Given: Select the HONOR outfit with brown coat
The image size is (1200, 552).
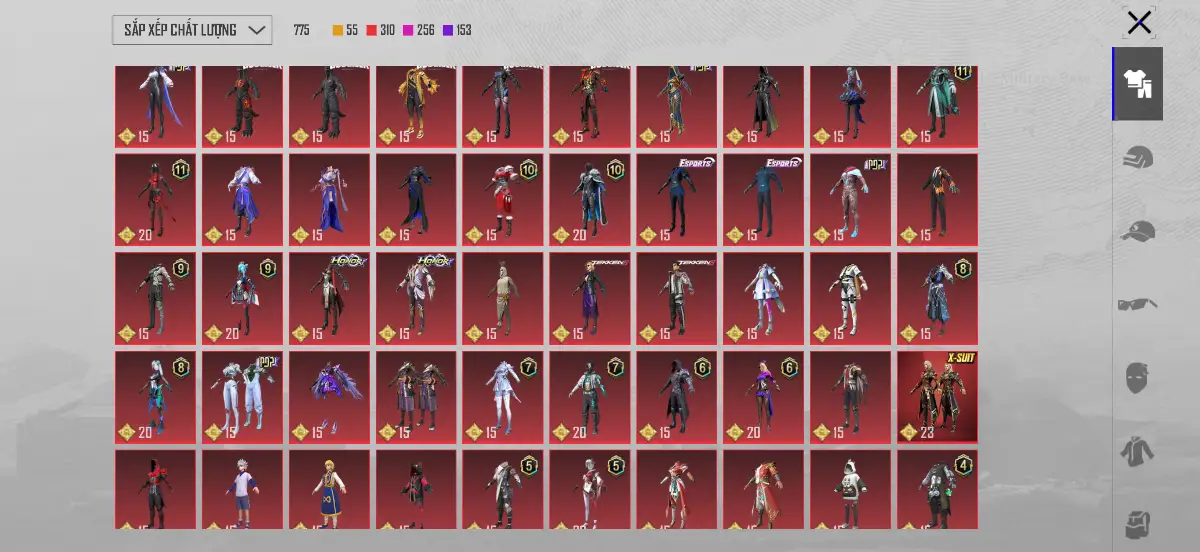Looking at the screenshot, I should [x=329, y=298].
